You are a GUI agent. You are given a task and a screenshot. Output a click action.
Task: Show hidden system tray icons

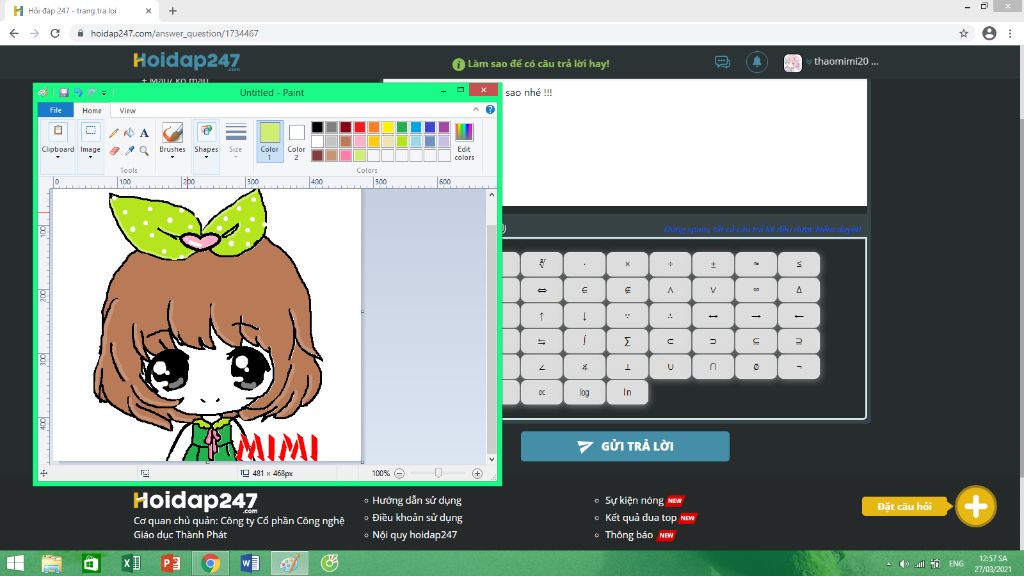(888, 564)
